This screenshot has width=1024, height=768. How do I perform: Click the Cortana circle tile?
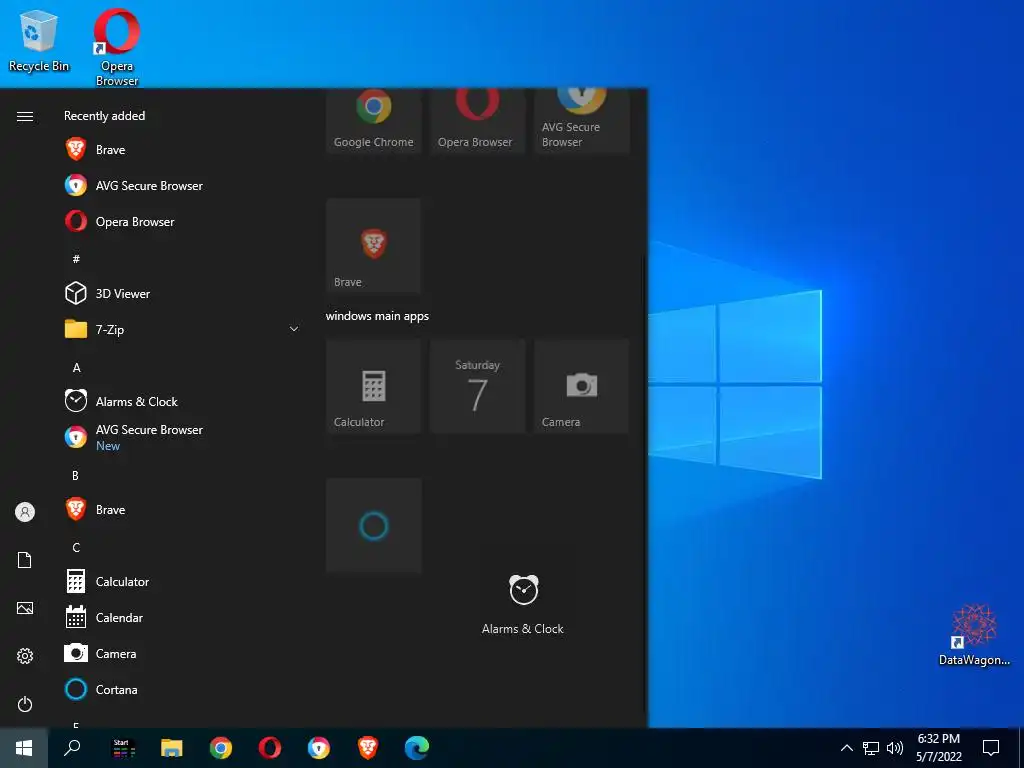coord(374,526)
